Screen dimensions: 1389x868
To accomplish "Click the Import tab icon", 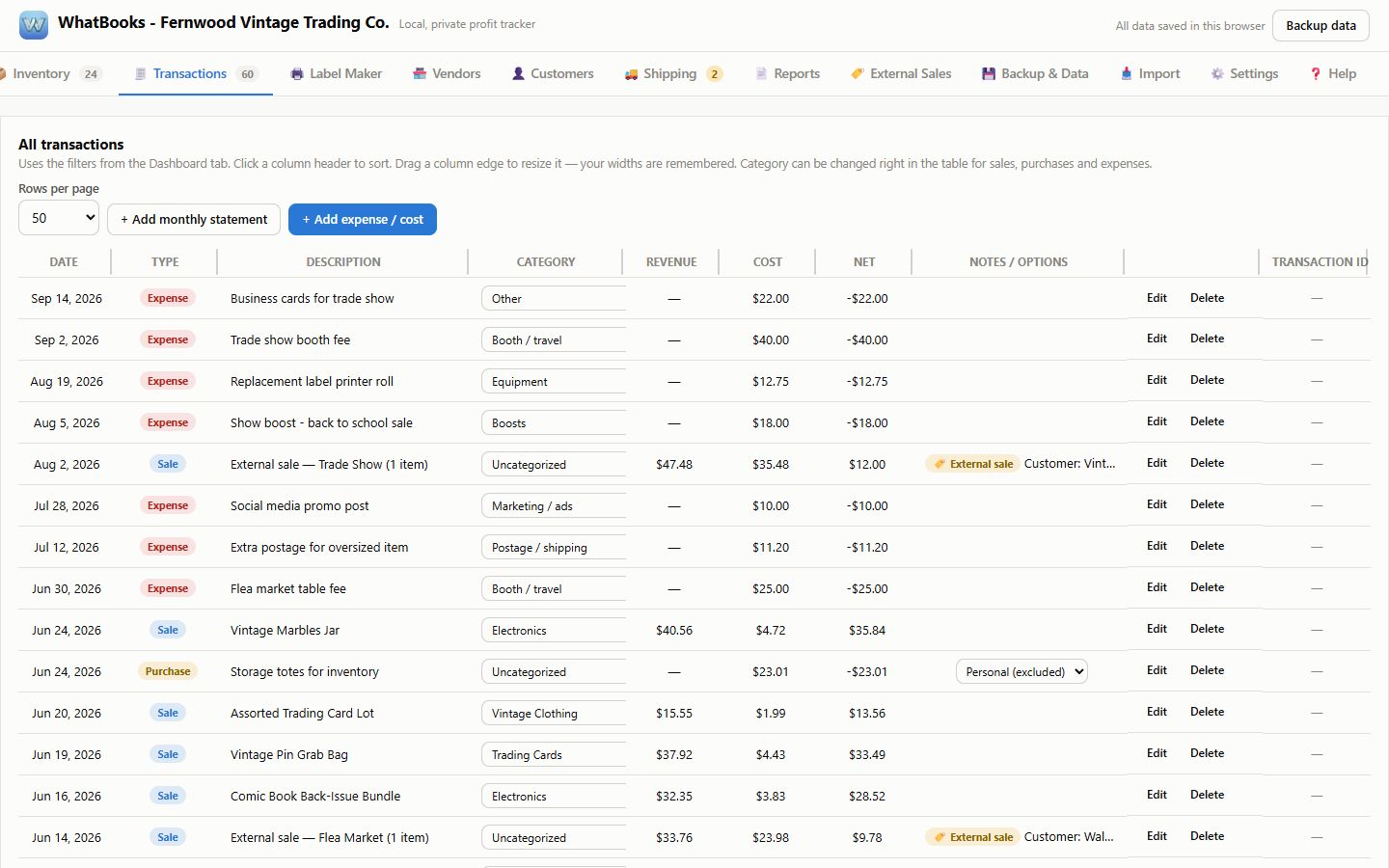I will tap(1127, 74).
